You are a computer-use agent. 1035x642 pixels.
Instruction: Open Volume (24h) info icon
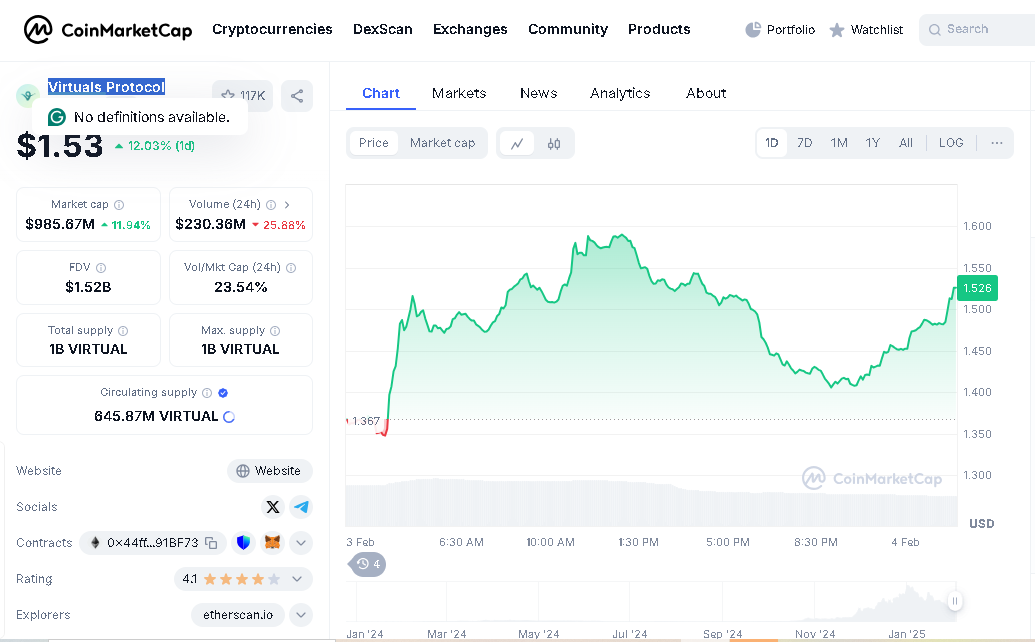coord(271,205)
